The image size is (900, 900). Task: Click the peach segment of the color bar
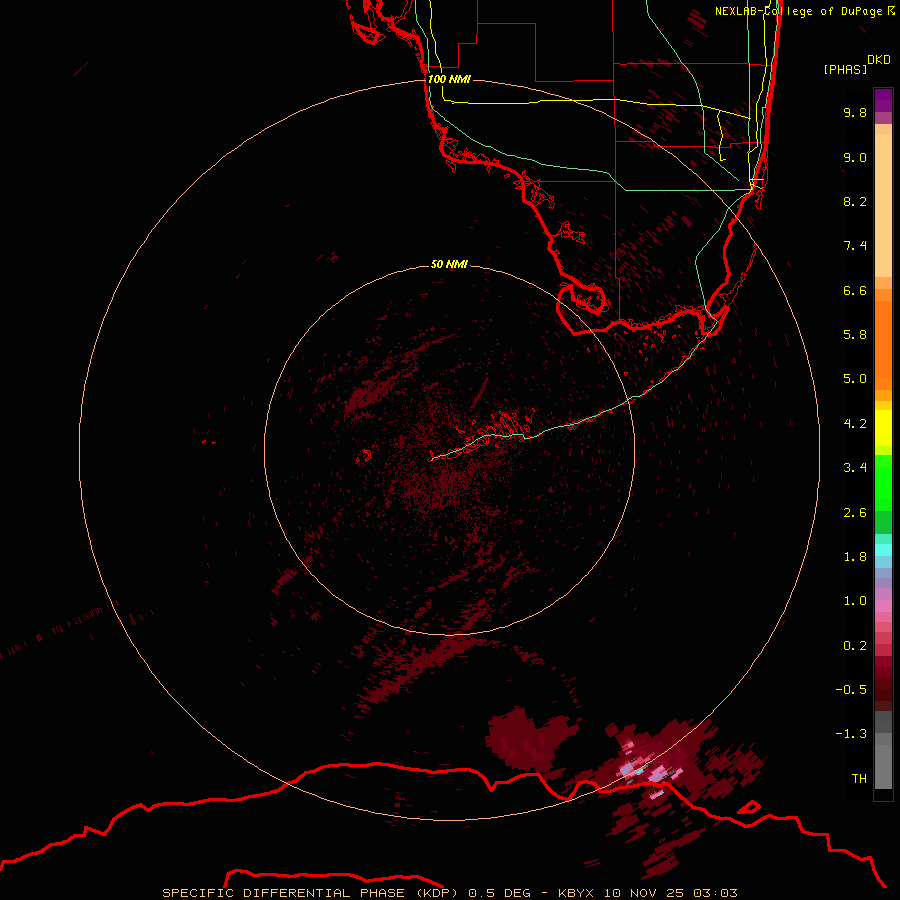pos(883,201)
